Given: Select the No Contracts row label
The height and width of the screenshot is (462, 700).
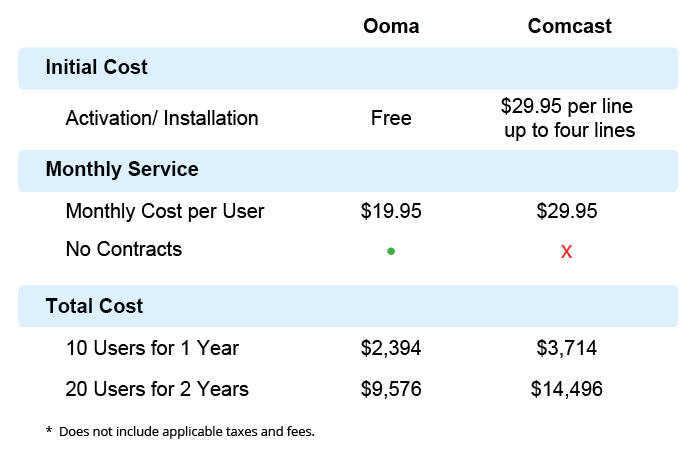Looking at the screenshot, I should coord(124,249).
